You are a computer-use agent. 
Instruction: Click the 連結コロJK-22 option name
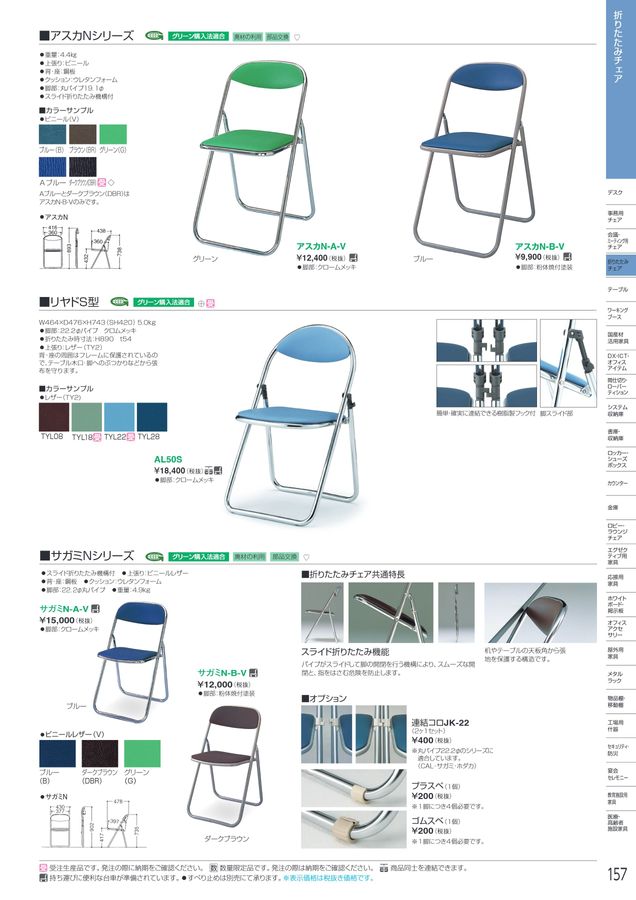[x=440, y=723]
